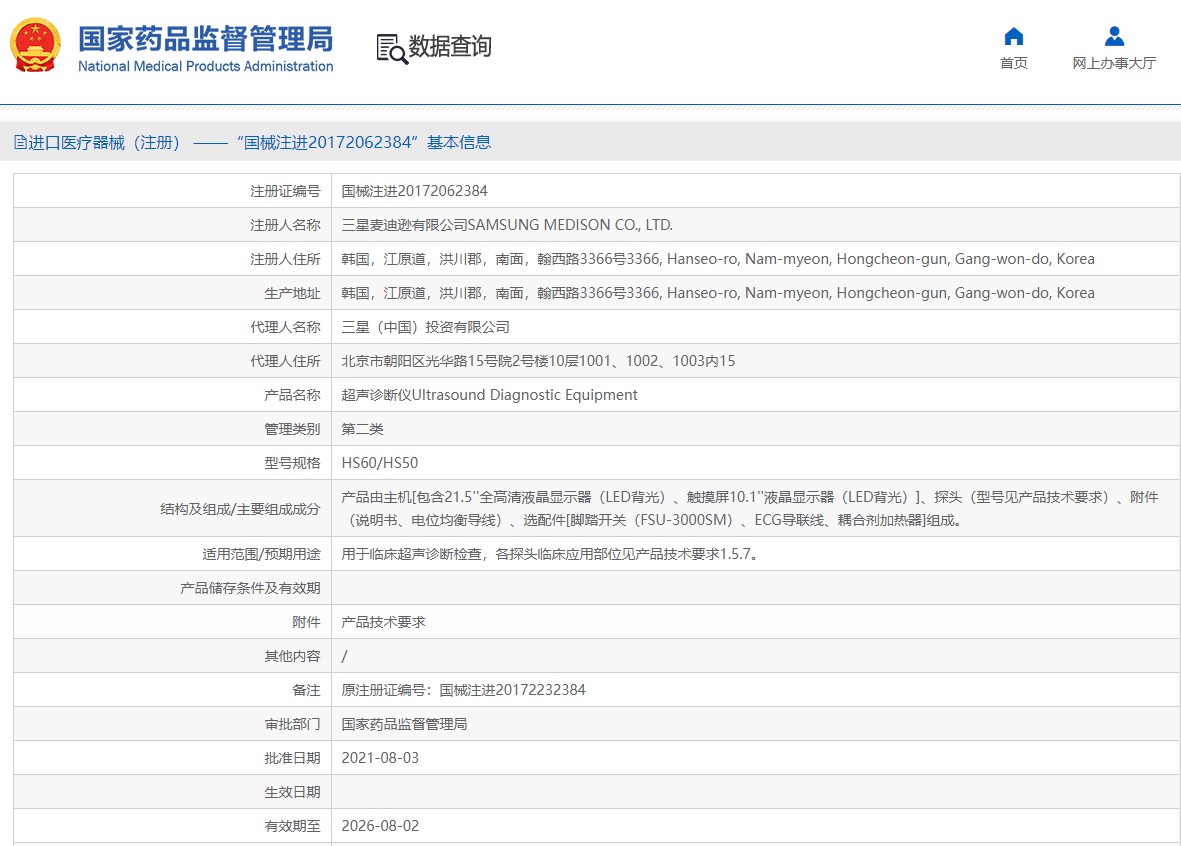Click the 国械注进20172062384 基本信息 heading

tap(363, 142)
